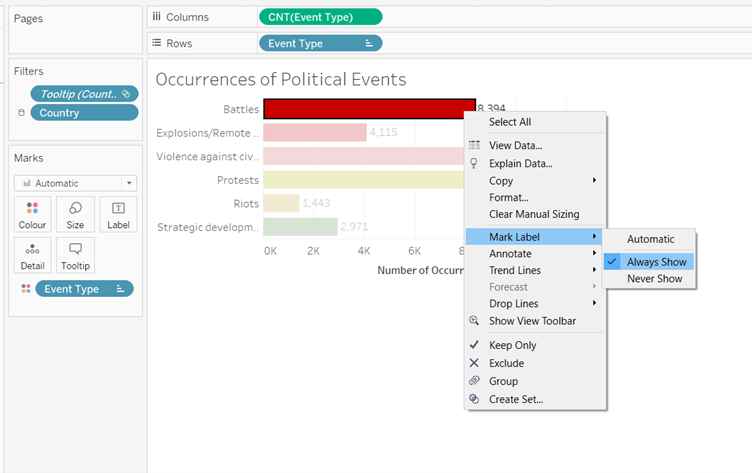This screenshot has width=752, height=473.
Task: Click the Rows shelf icon
Action: coord(156,43)
